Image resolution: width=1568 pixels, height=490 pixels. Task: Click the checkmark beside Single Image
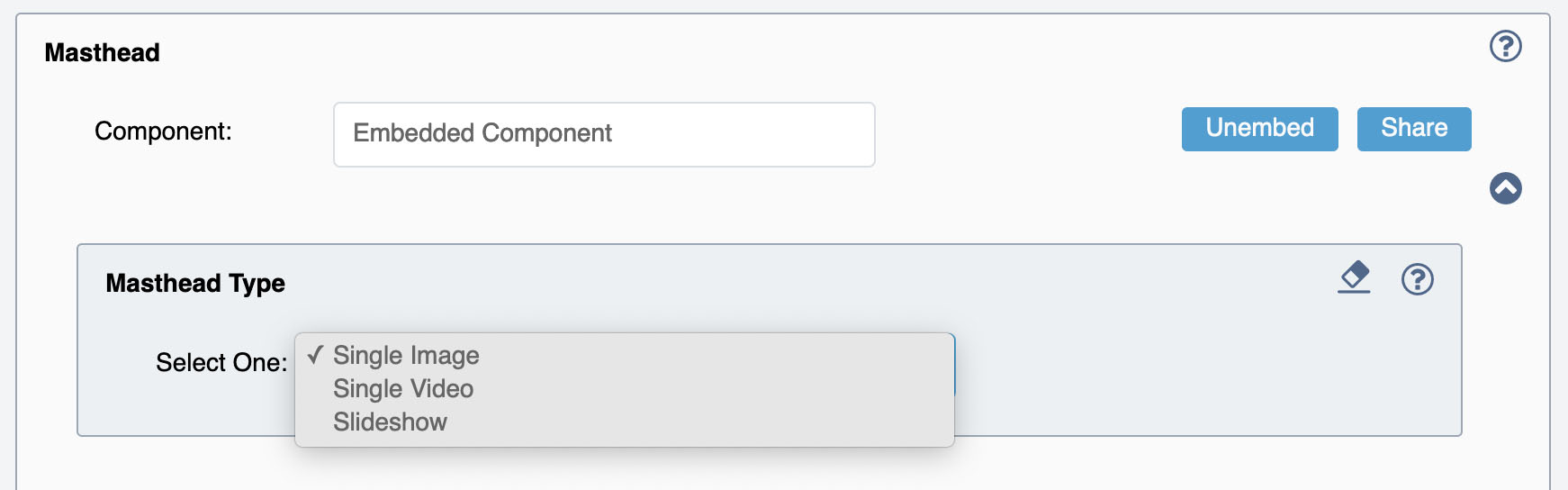(x=314, y=355)
